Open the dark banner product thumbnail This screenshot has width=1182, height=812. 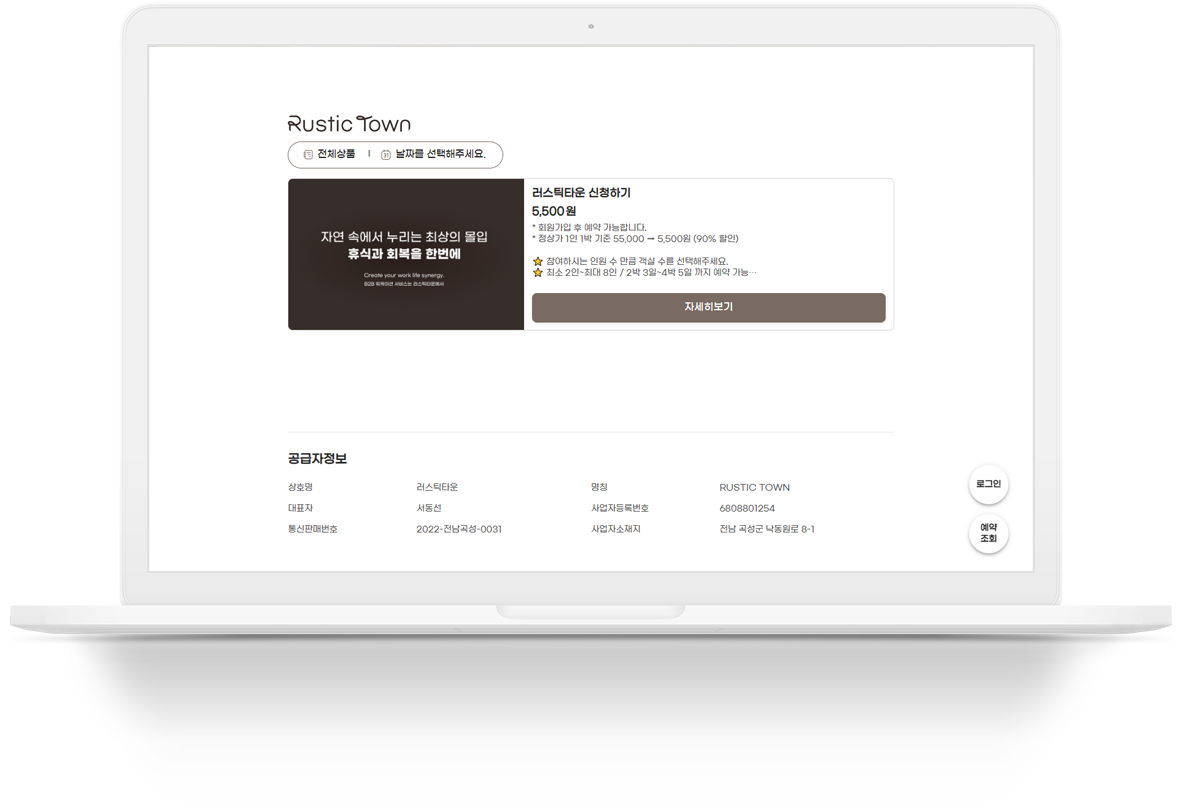pos(406,254)
